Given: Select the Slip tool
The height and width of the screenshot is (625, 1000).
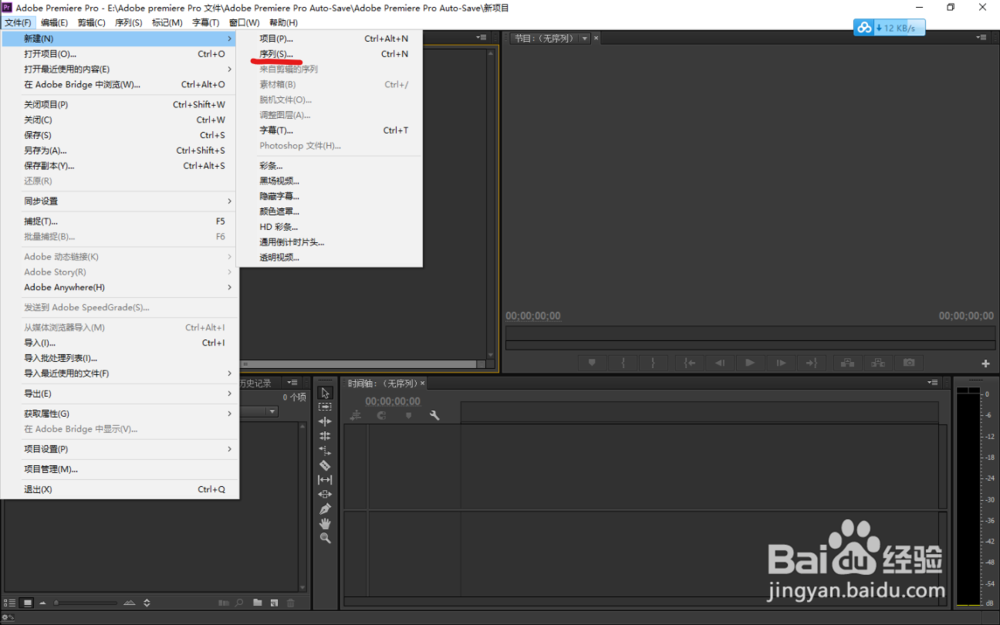Looking at the screenshot, I should click(x=325, y=480).
